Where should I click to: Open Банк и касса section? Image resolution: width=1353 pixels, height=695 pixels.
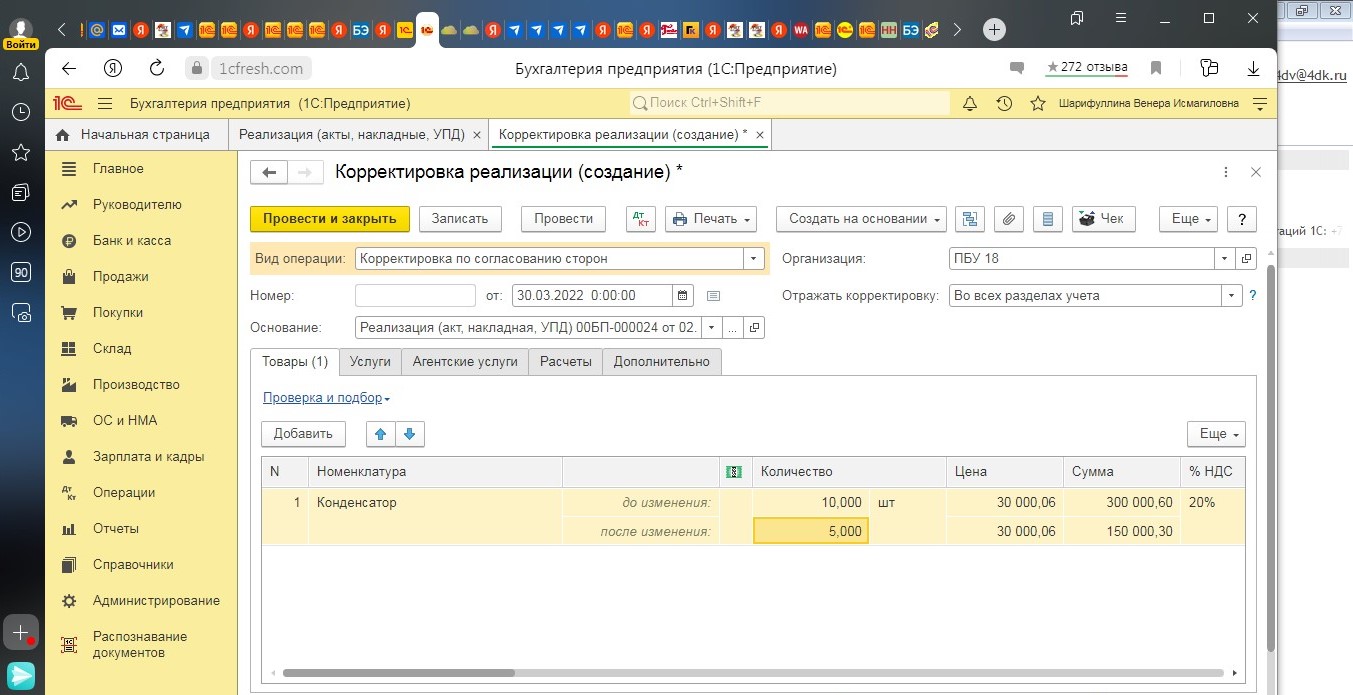[132, 241]
